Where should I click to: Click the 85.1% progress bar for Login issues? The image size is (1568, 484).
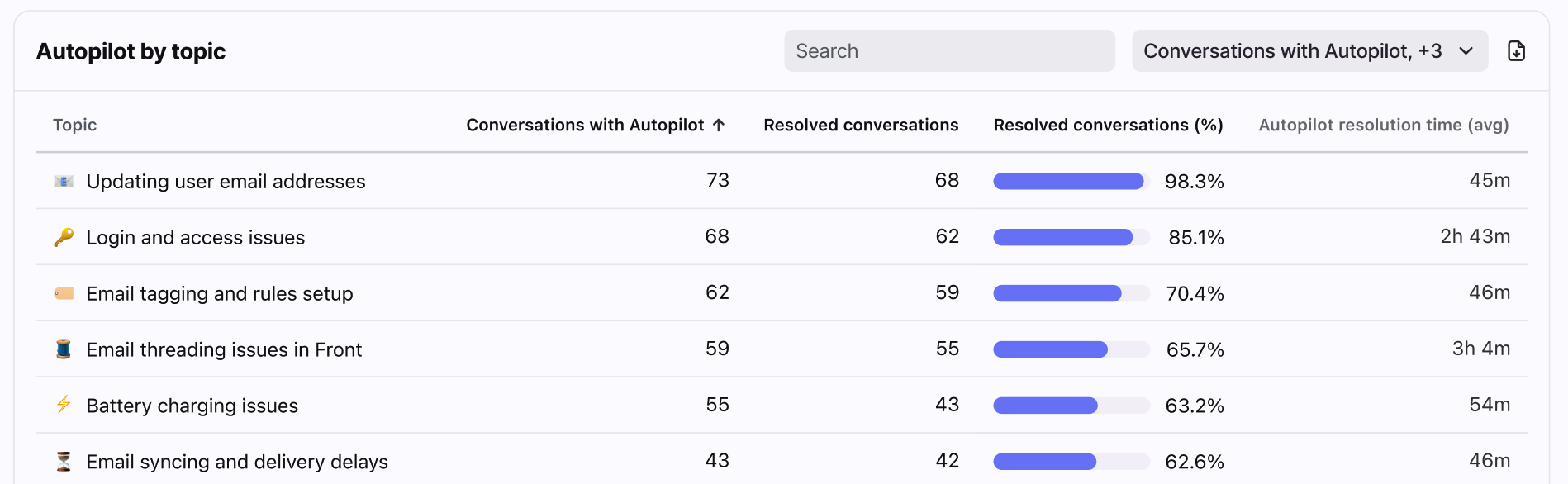click(x=1071, y=237)
